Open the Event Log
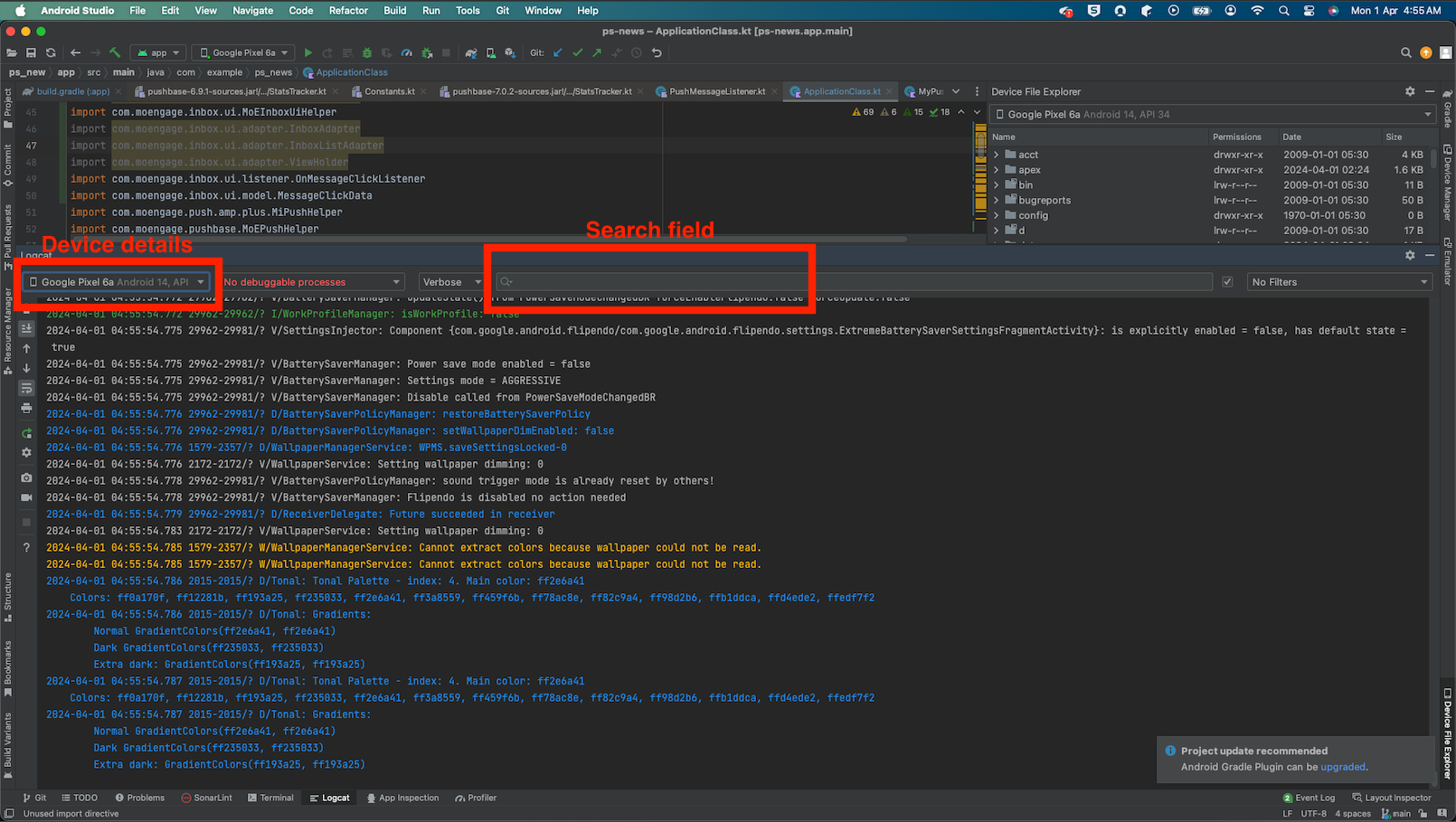The height and width of the screenshot is (822, 1456). 1309,798
